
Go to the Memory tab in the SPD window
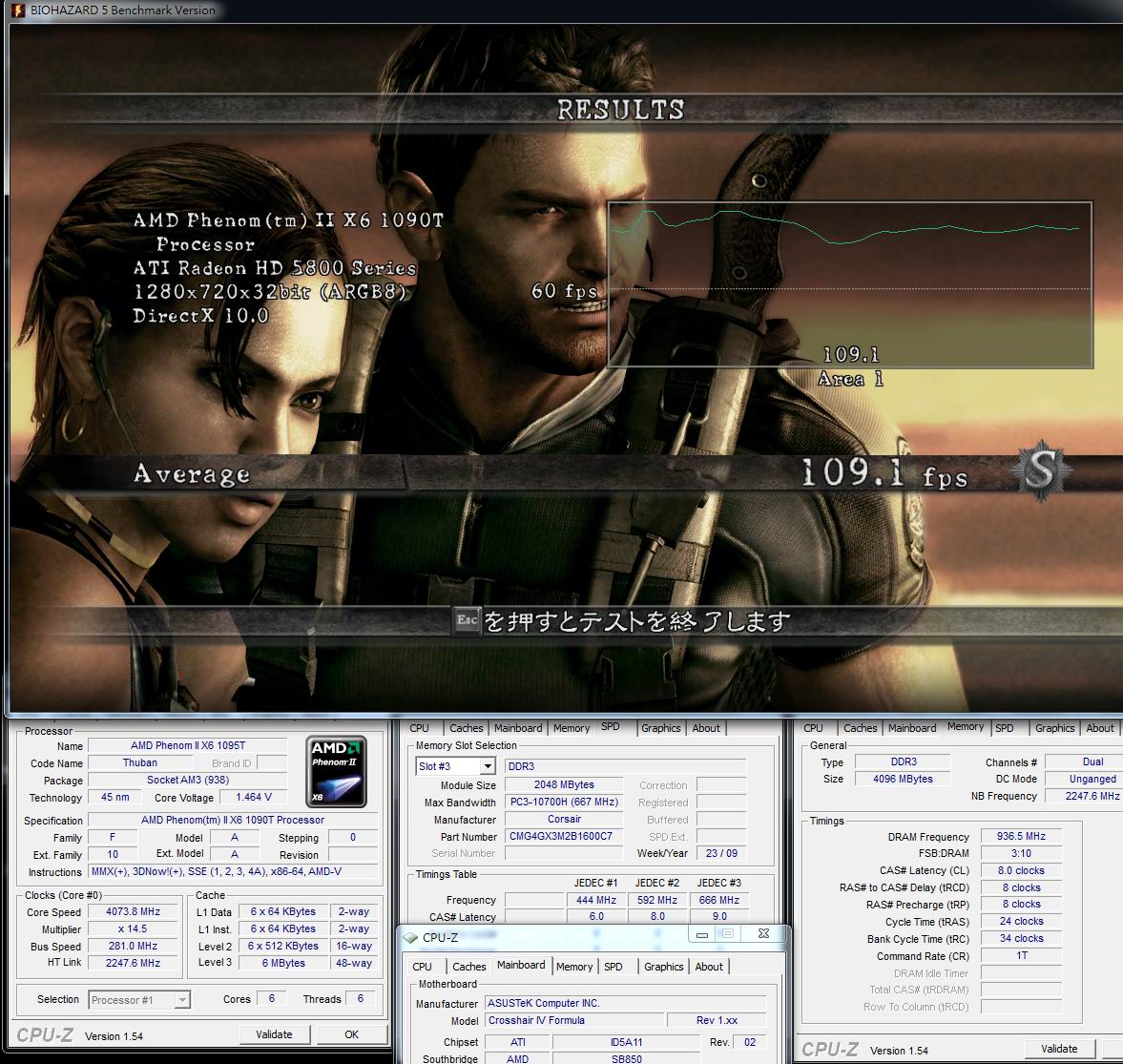click(572, 728)
